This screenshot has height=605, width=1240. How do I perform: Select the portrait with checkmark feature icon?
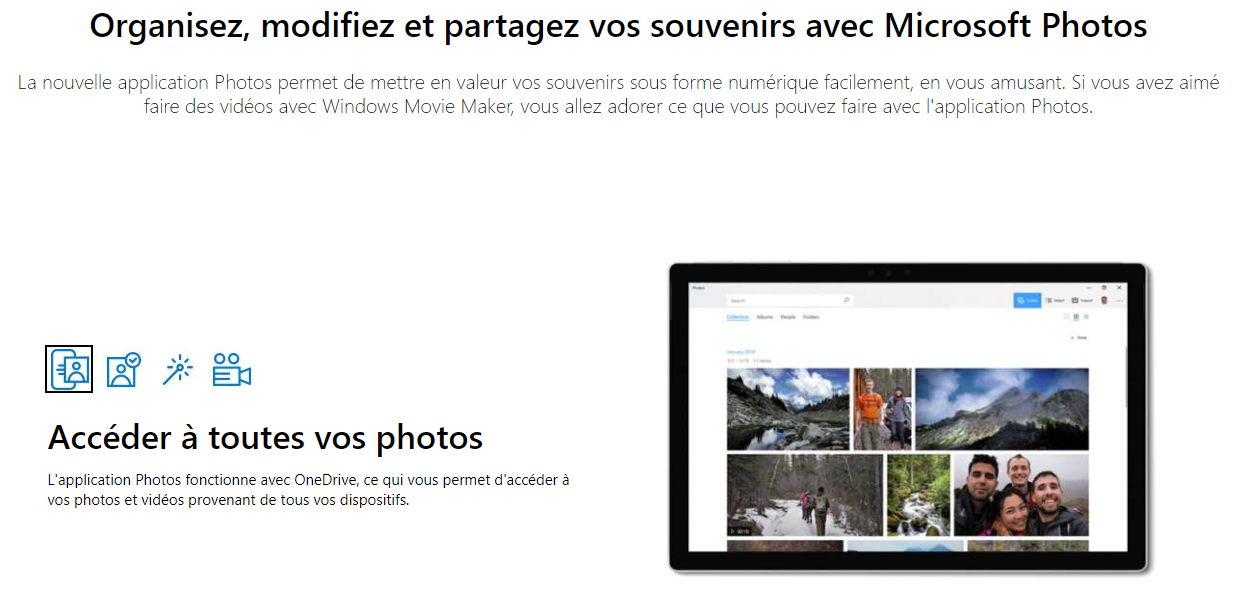tap(124, 369)
